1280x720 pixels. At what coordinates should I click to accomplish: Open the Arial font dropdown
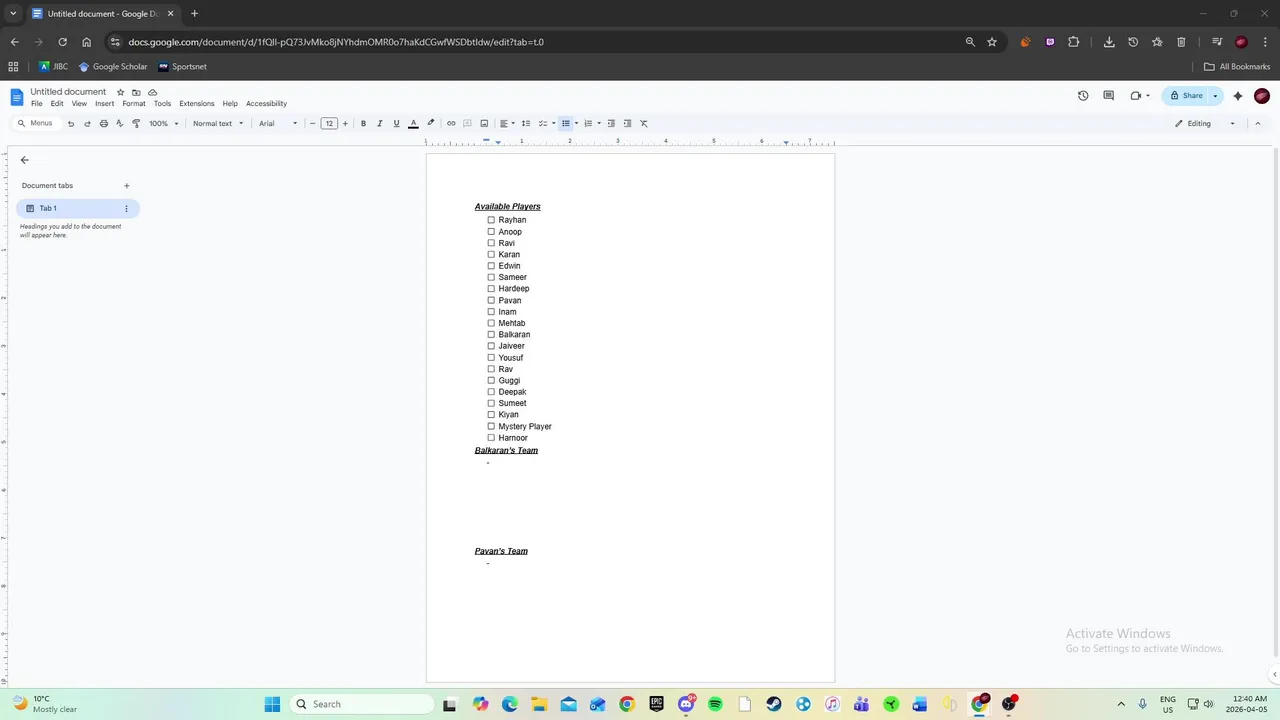278,124
